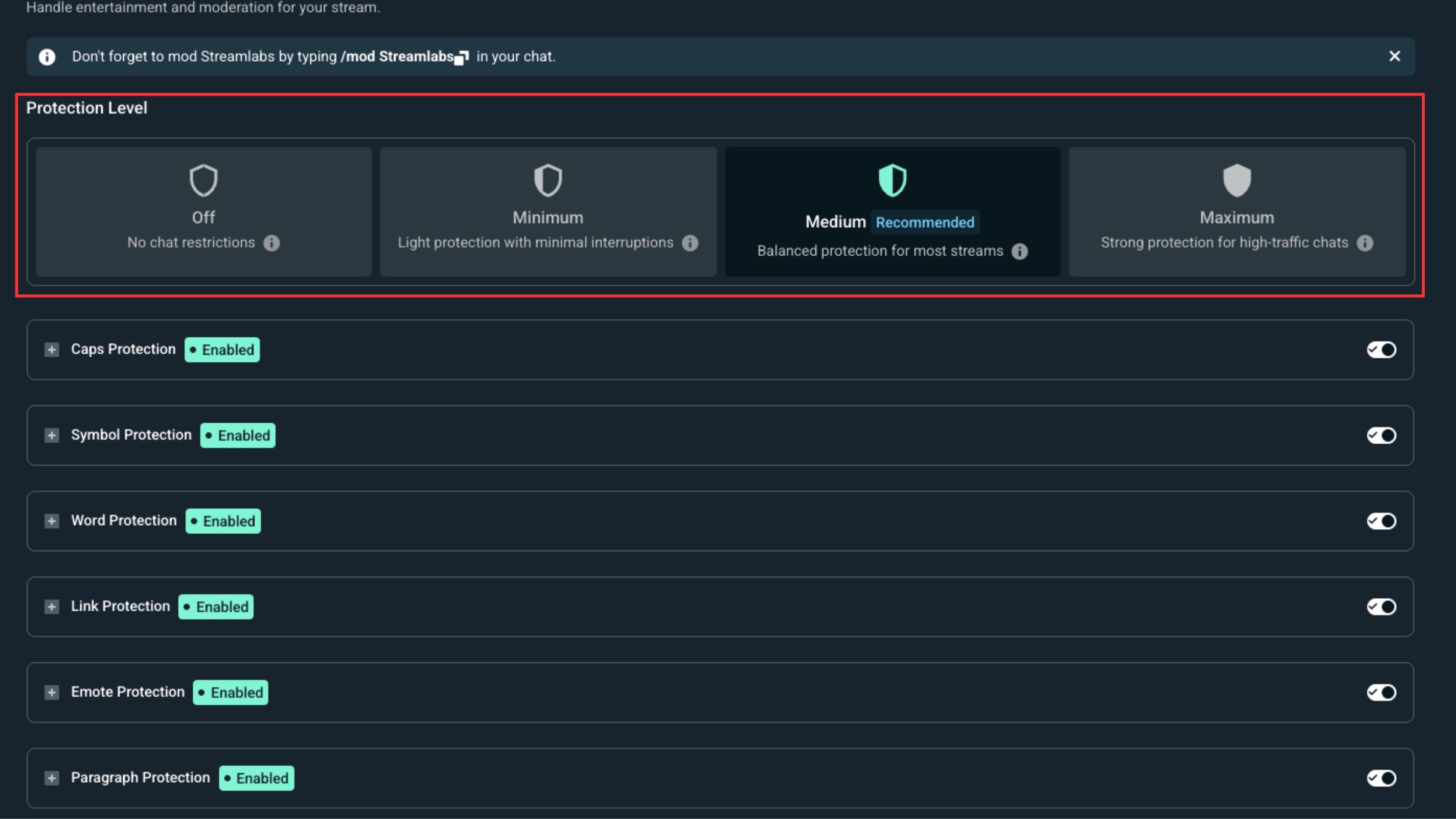1456x819 pixels.
Task: Click the copy icon after /mod Streamlabs
Action: pos(462,58)
